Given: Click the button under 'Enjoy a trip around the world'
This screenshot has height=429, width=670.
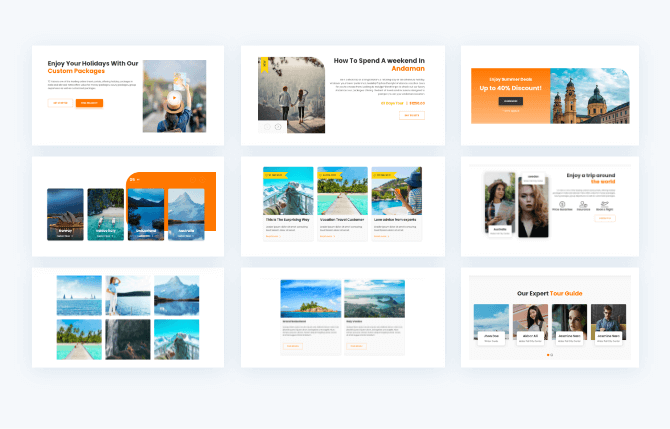Looking at the screenshot, I should pos(604,217).
